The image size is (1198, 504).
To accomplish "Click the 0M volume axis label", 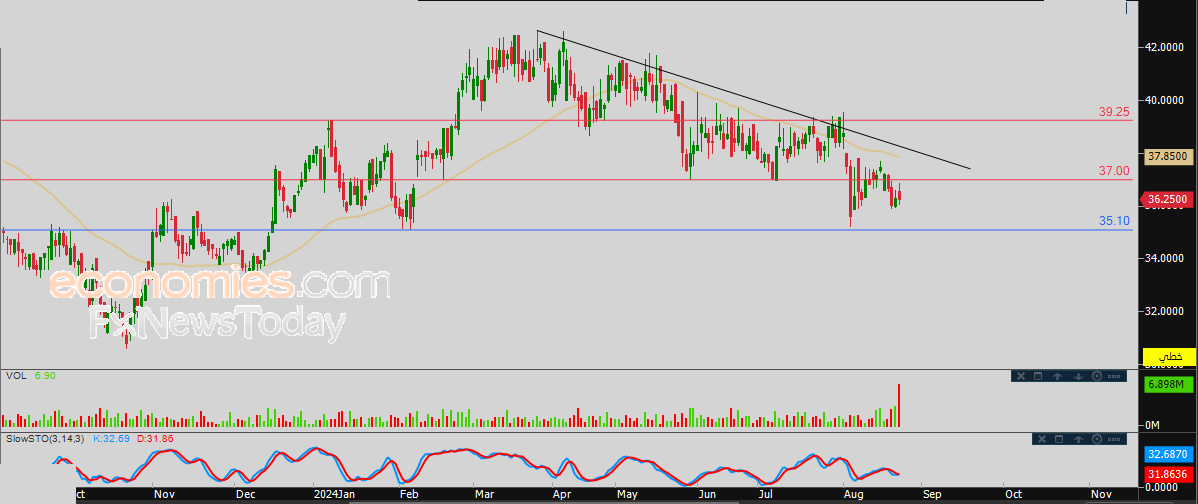I will point(1153,425).
